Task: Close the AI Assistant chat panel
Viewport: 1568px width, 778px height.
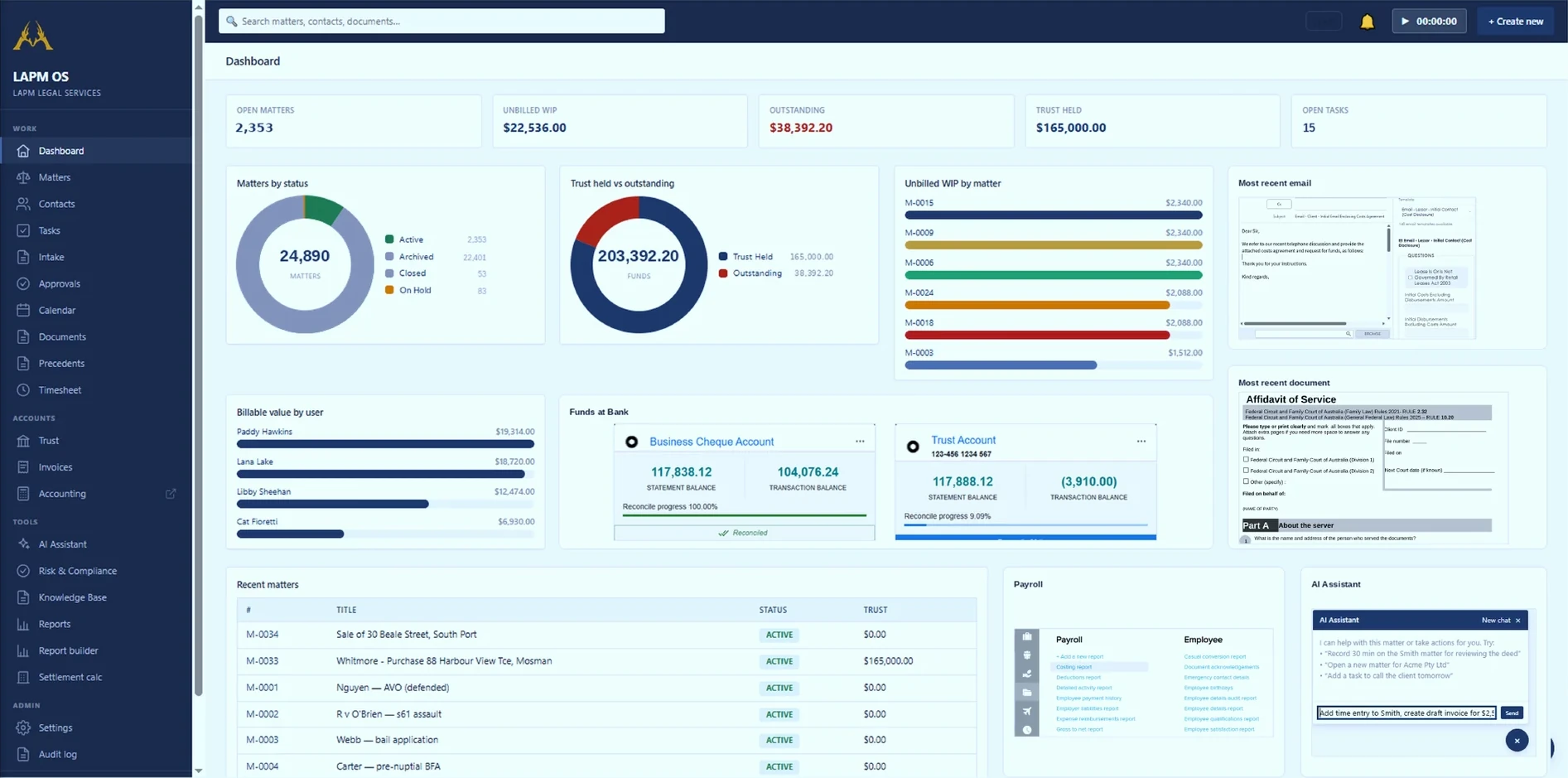Action: 1517,620
